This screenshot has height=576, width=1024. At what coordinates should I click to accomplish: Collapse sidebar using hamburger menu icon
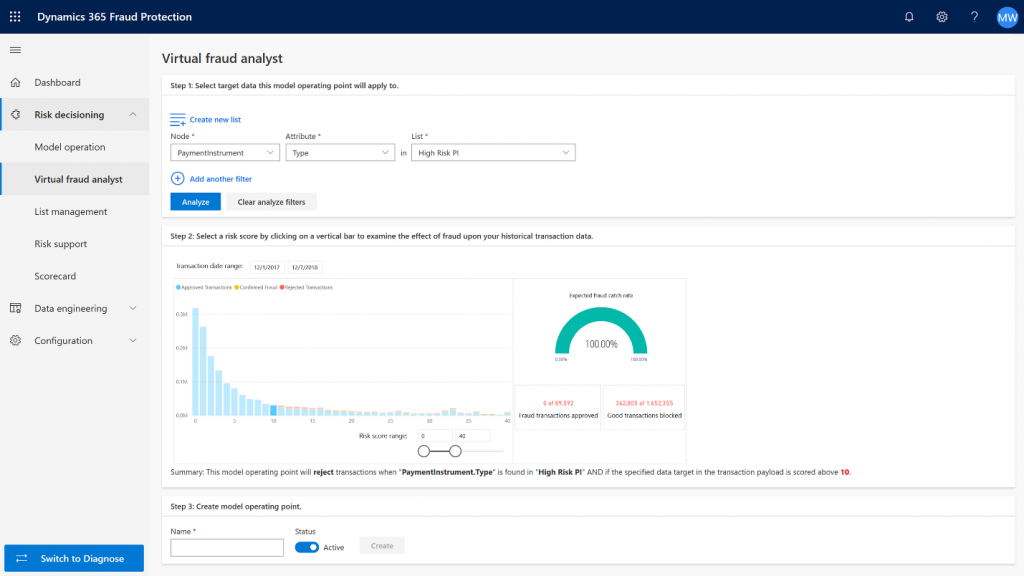15,50
